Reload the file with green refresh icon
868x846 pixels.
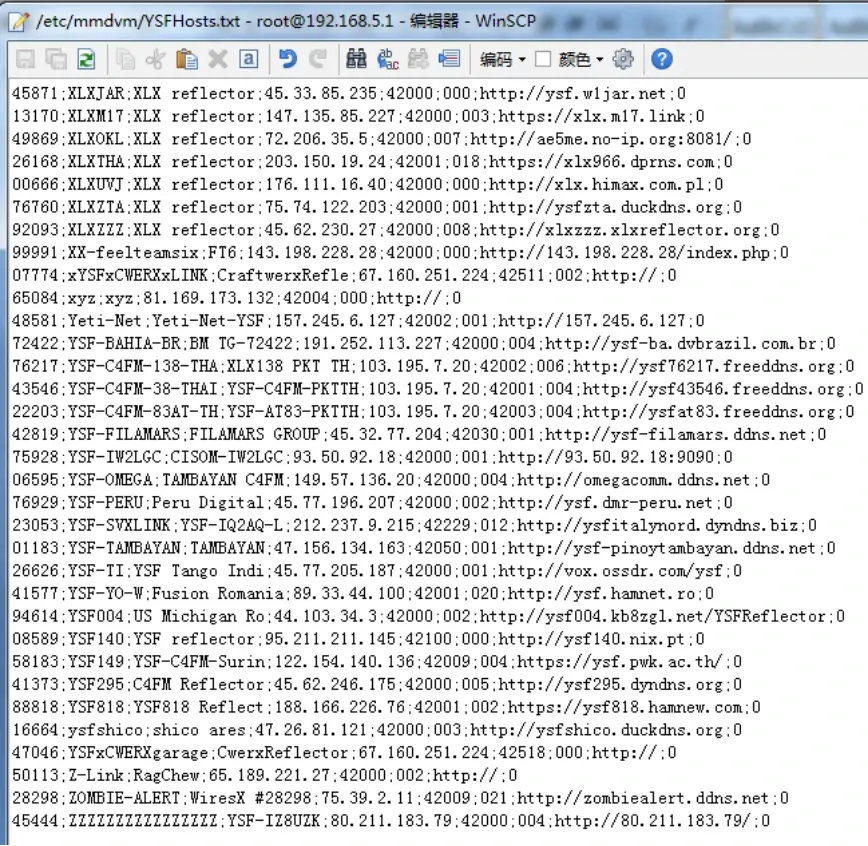[x=86, y=59]
